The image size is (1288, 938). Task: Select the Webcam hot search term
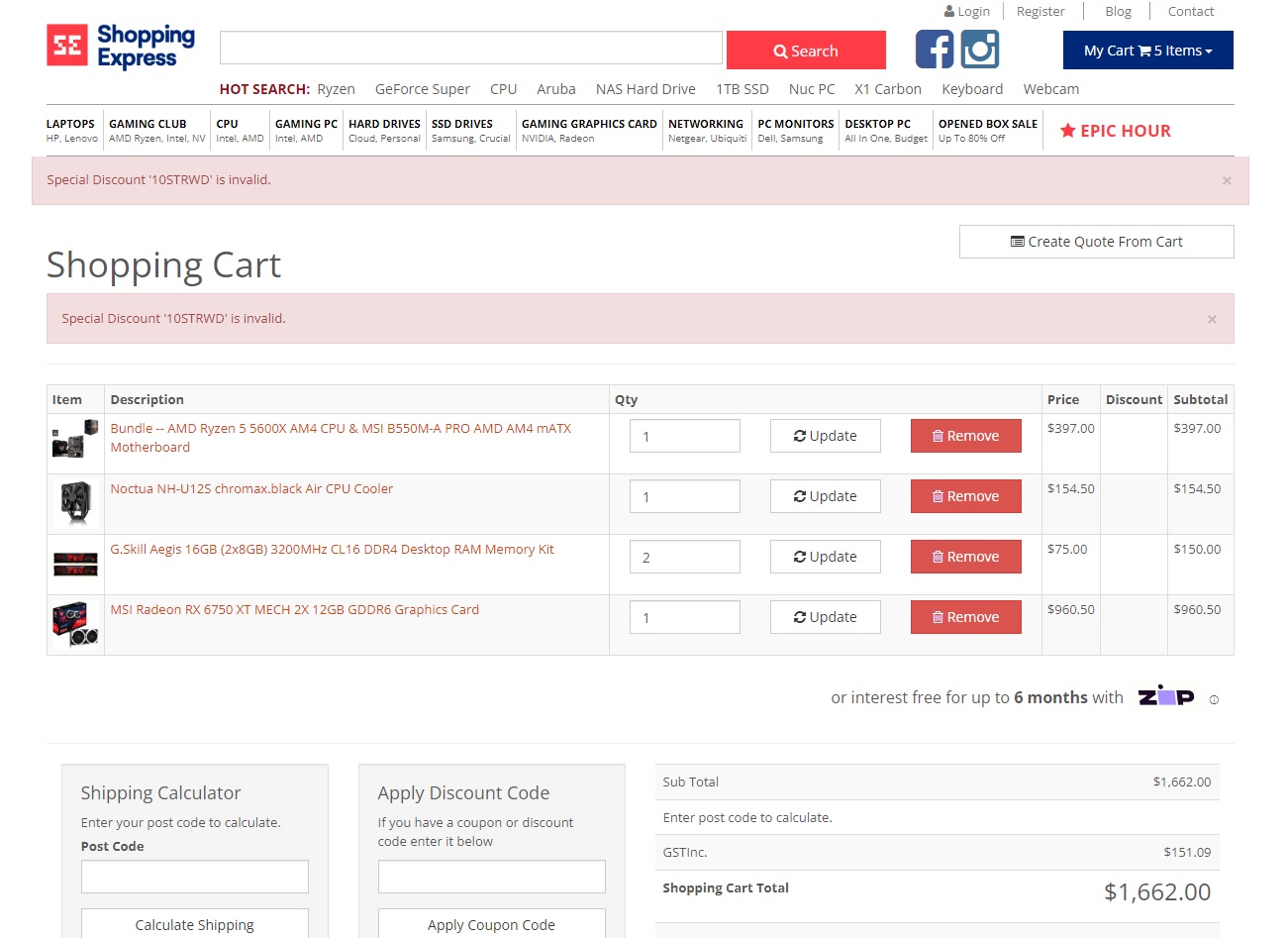[1051, 89]
